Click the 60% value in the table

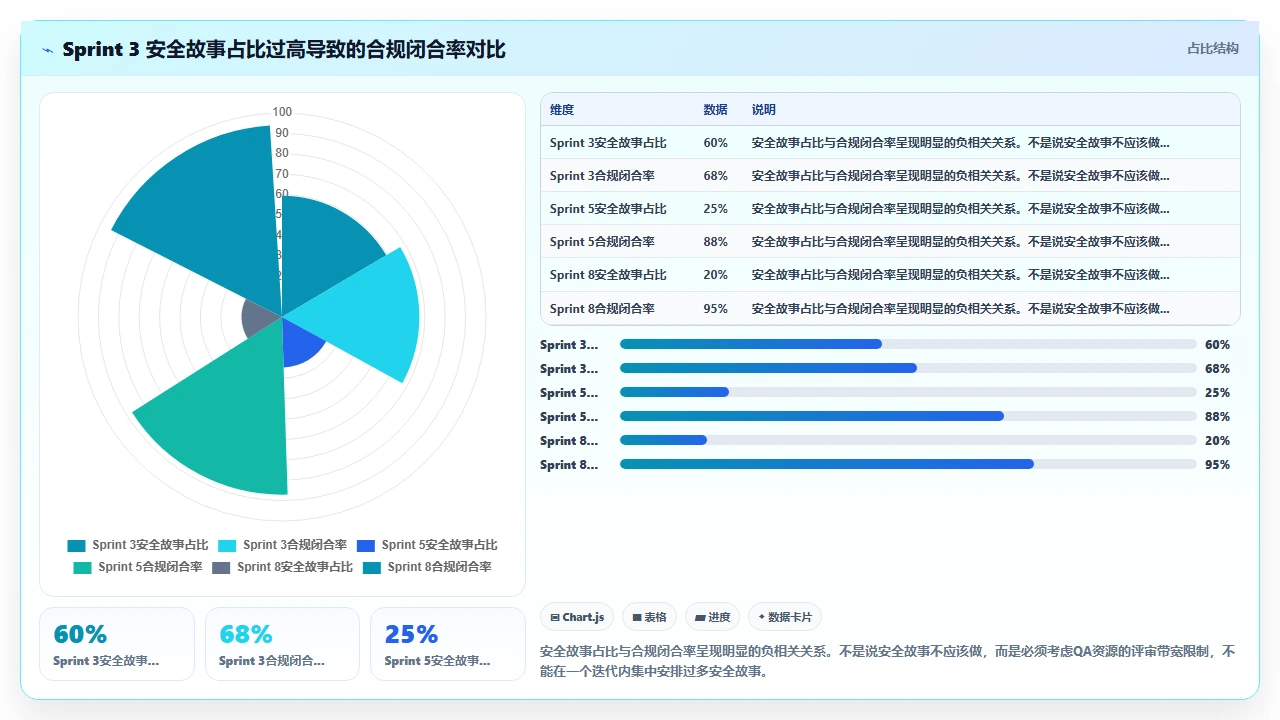point(716,143)
